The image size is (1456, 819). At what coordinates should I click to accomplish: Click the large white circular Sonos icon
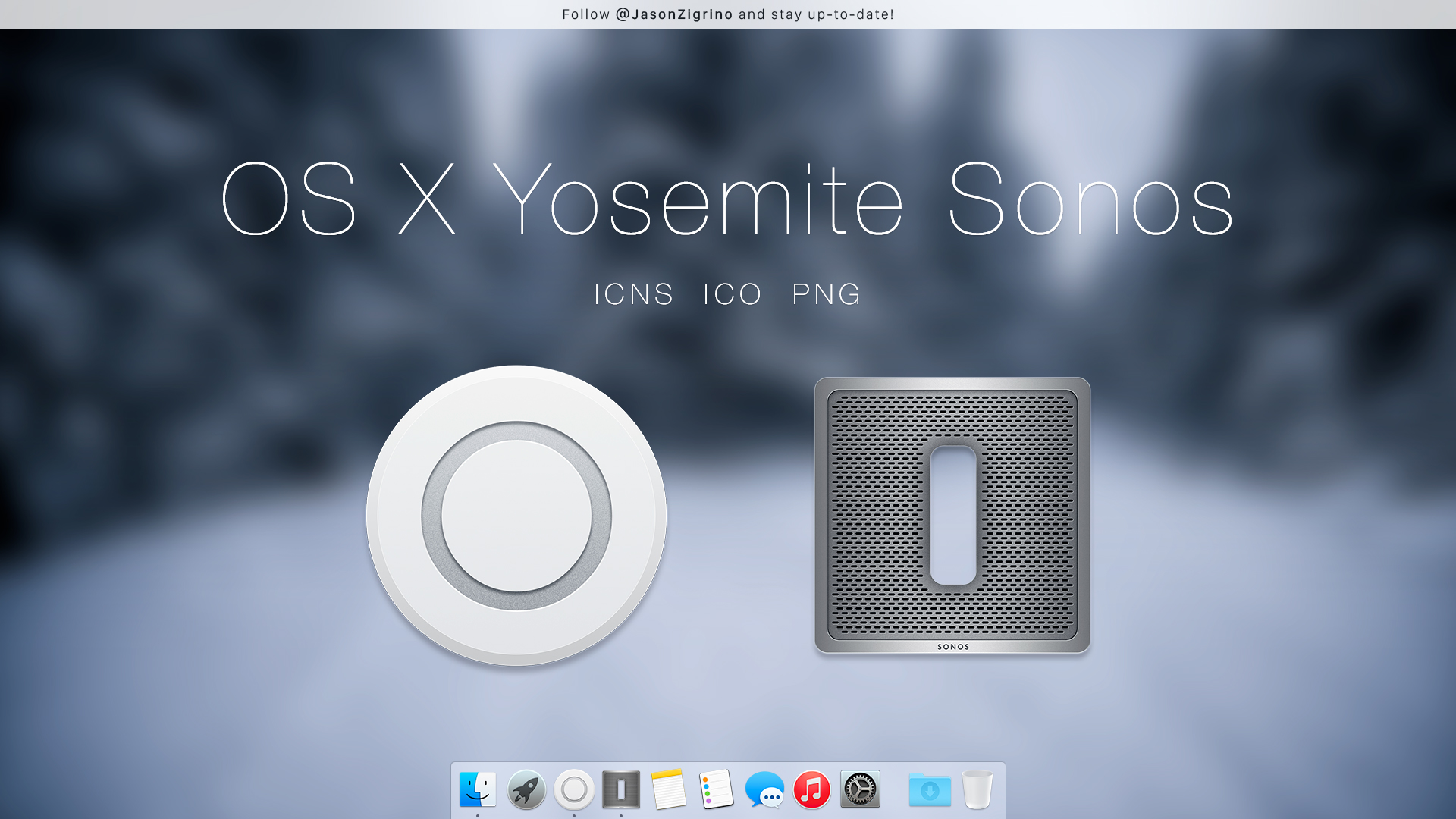pos(516,516)
